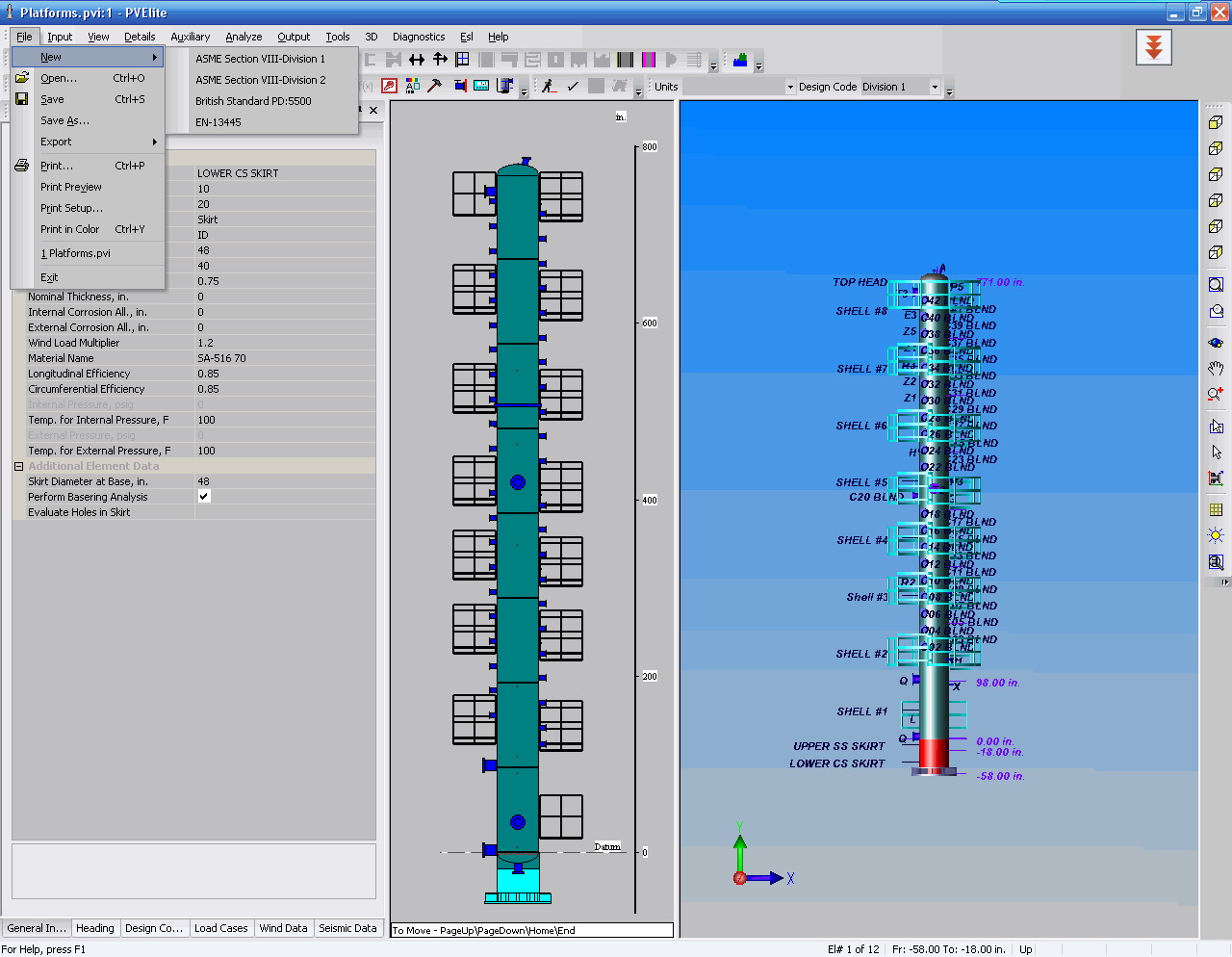Select the plain arrow pointer tool in right toolbar
The width and height of the screenshot is (1232, 957).
(1216, 452)
